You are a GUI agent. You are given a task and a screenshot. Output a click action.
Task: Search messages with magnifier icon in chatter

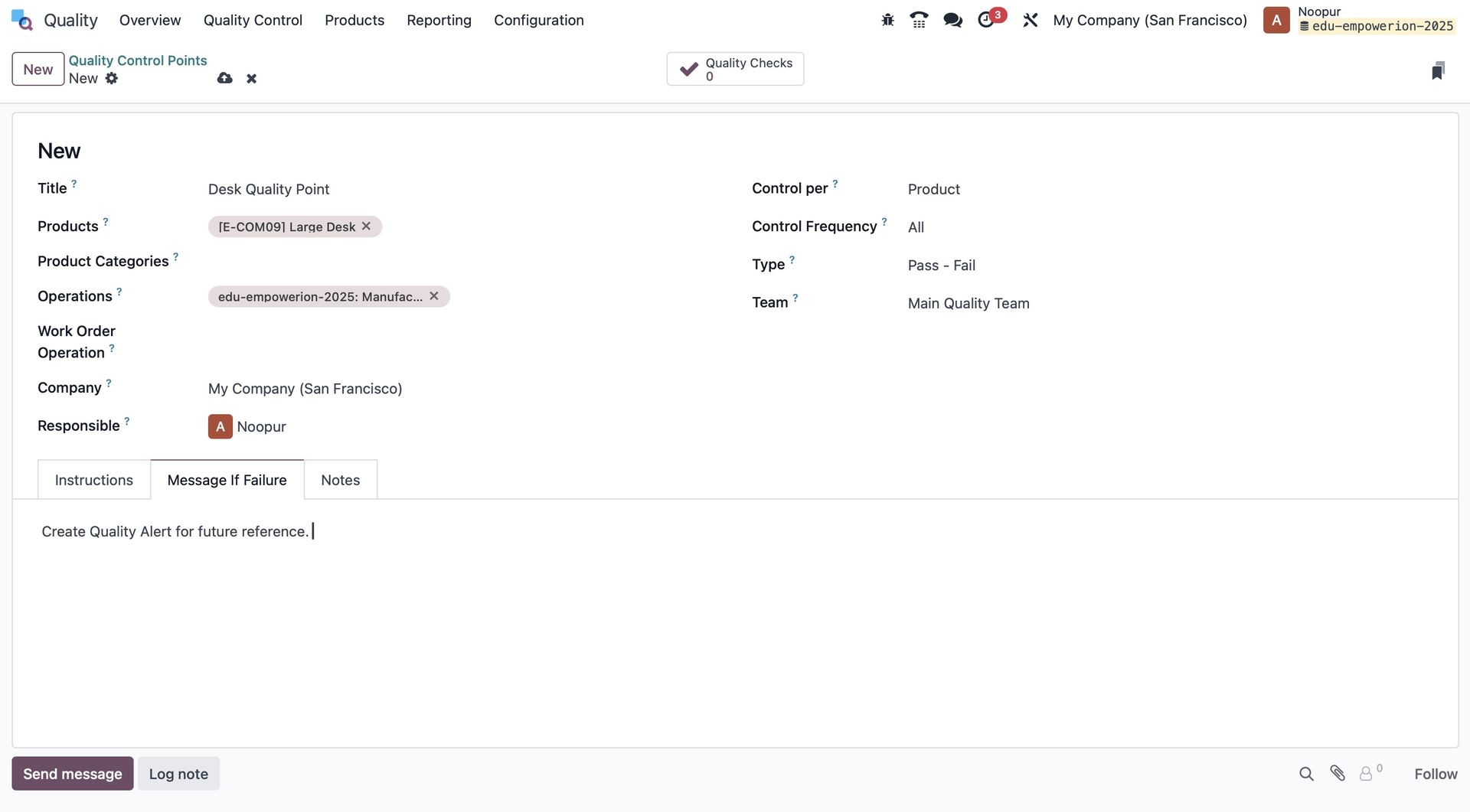click(x=1306, y=774)
